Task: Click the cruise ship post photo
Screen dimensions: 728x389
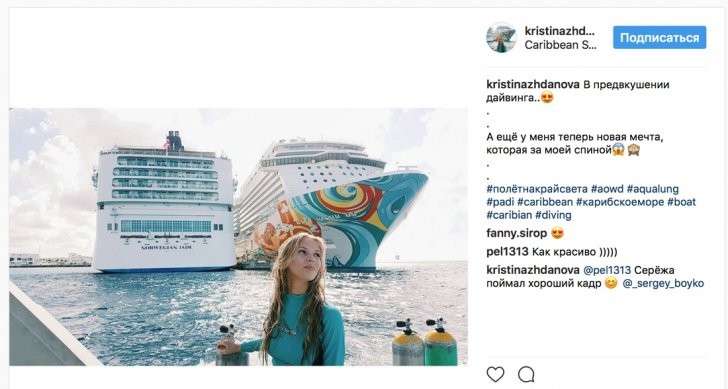Action: click(239, 237)
